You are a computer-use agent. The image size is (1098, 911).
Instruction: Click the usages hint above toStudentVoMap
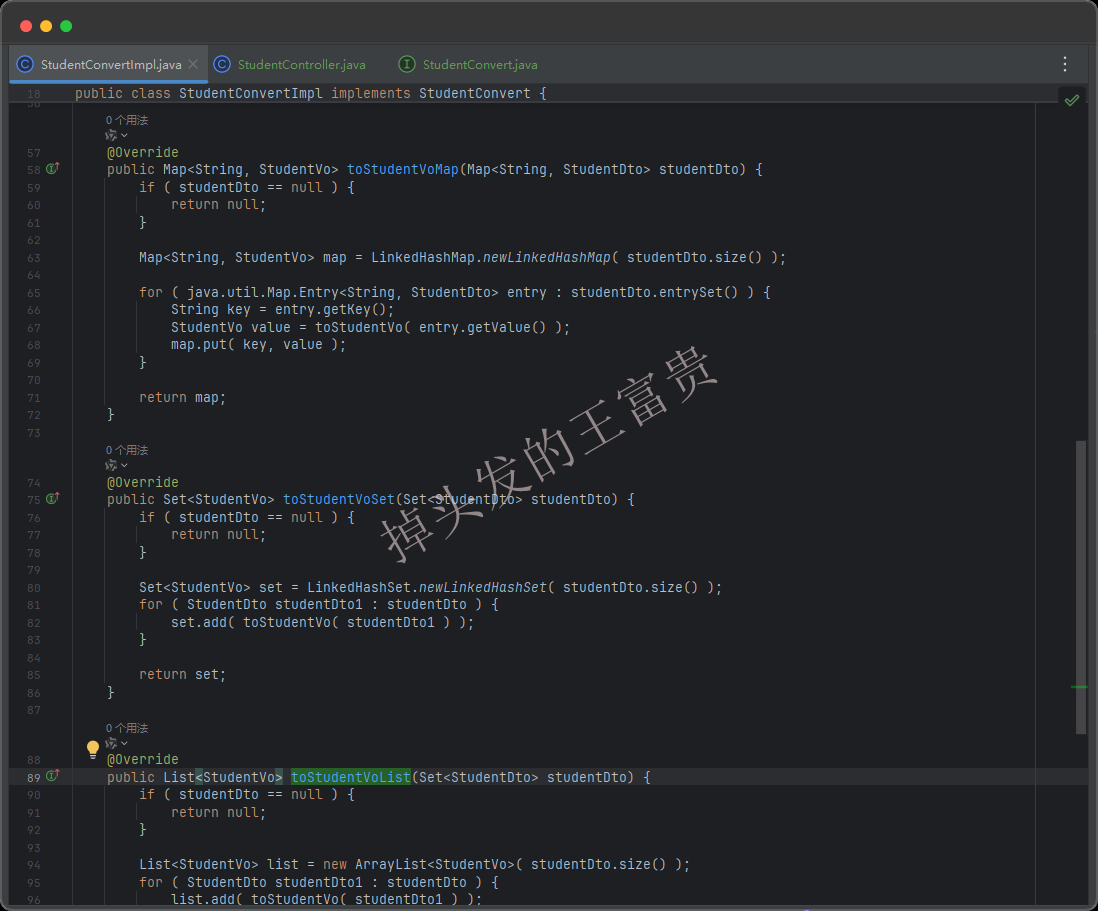tap(127, 120)
